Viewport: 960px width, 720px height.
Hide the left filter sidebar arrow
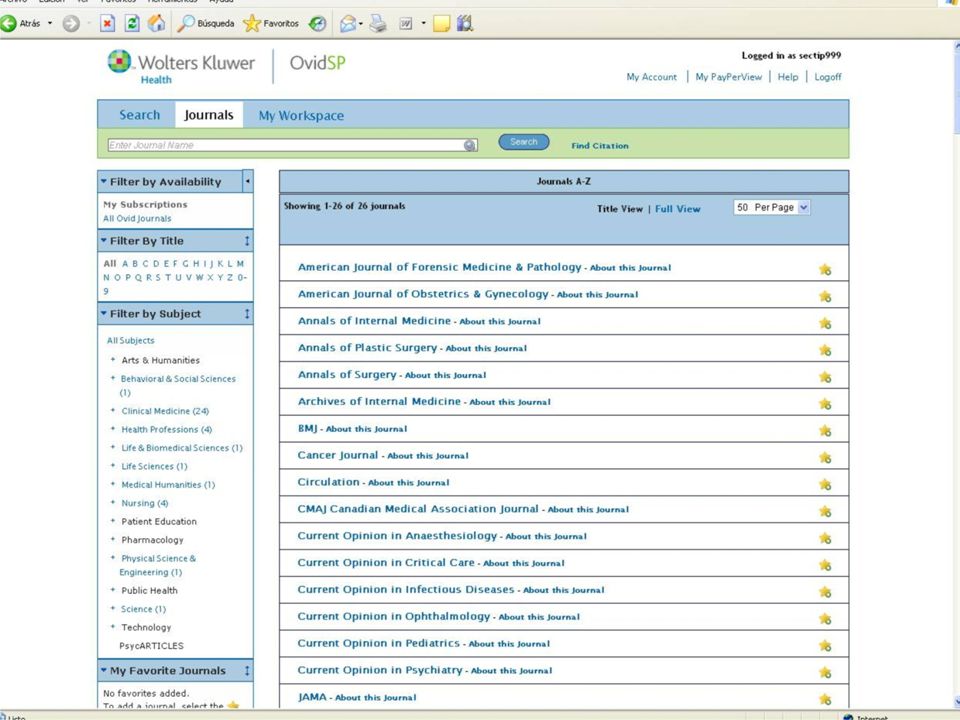(247, 181)
